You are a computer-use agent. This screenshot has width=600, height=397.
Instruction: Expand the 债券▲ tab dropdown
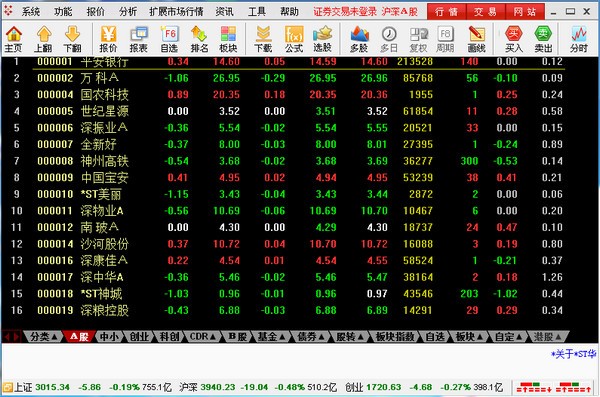(311, 337)
